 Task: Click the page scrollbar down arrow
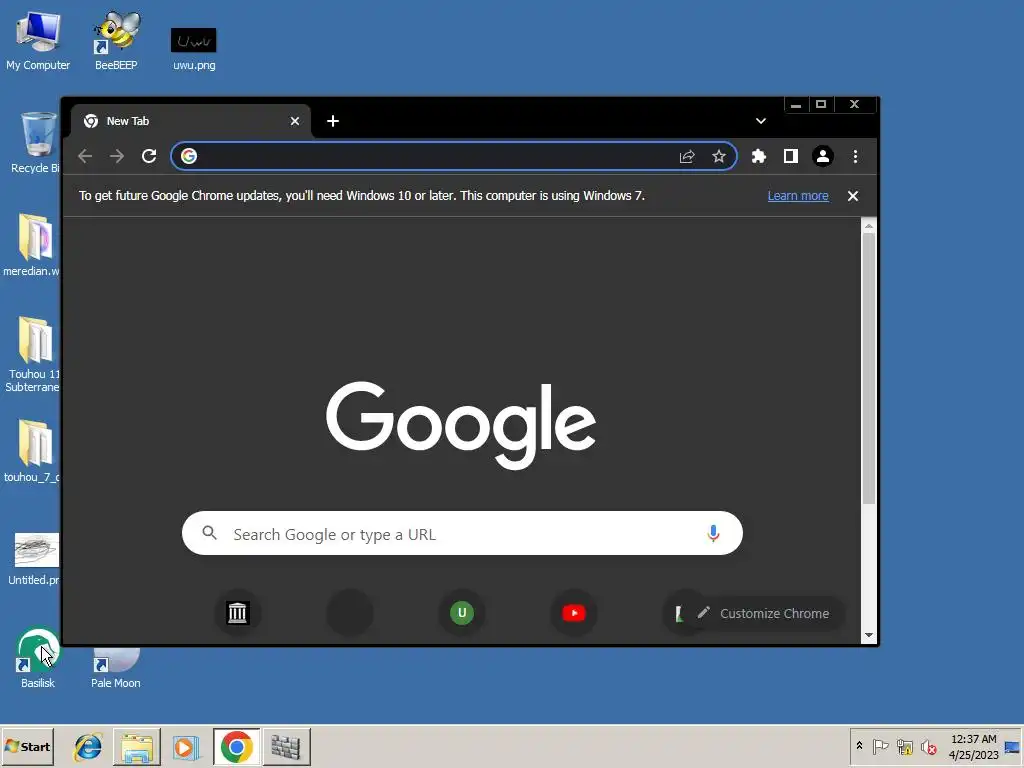869,635
